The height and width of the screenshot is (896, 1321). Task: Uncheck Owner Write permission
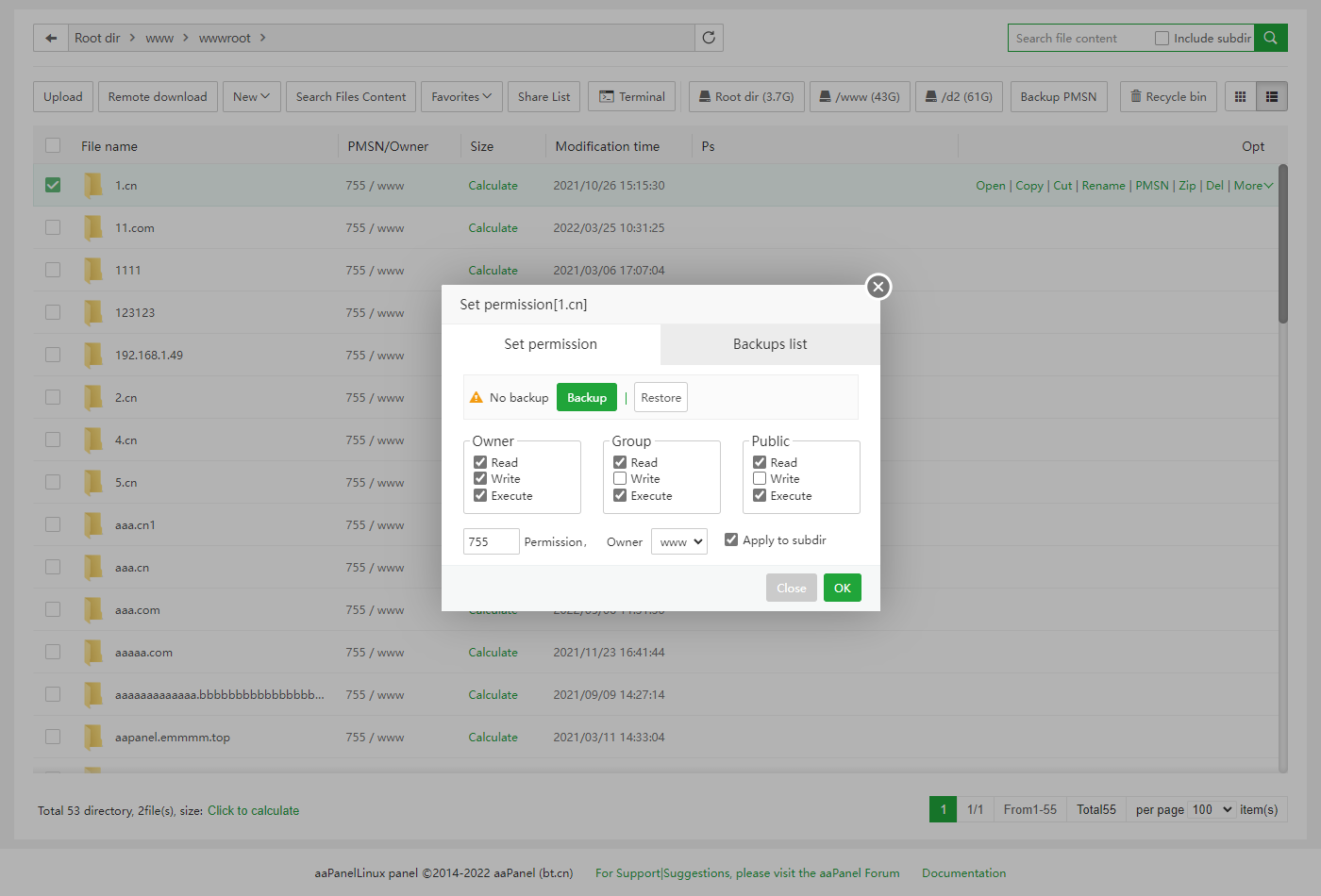(x=480, y=479)
